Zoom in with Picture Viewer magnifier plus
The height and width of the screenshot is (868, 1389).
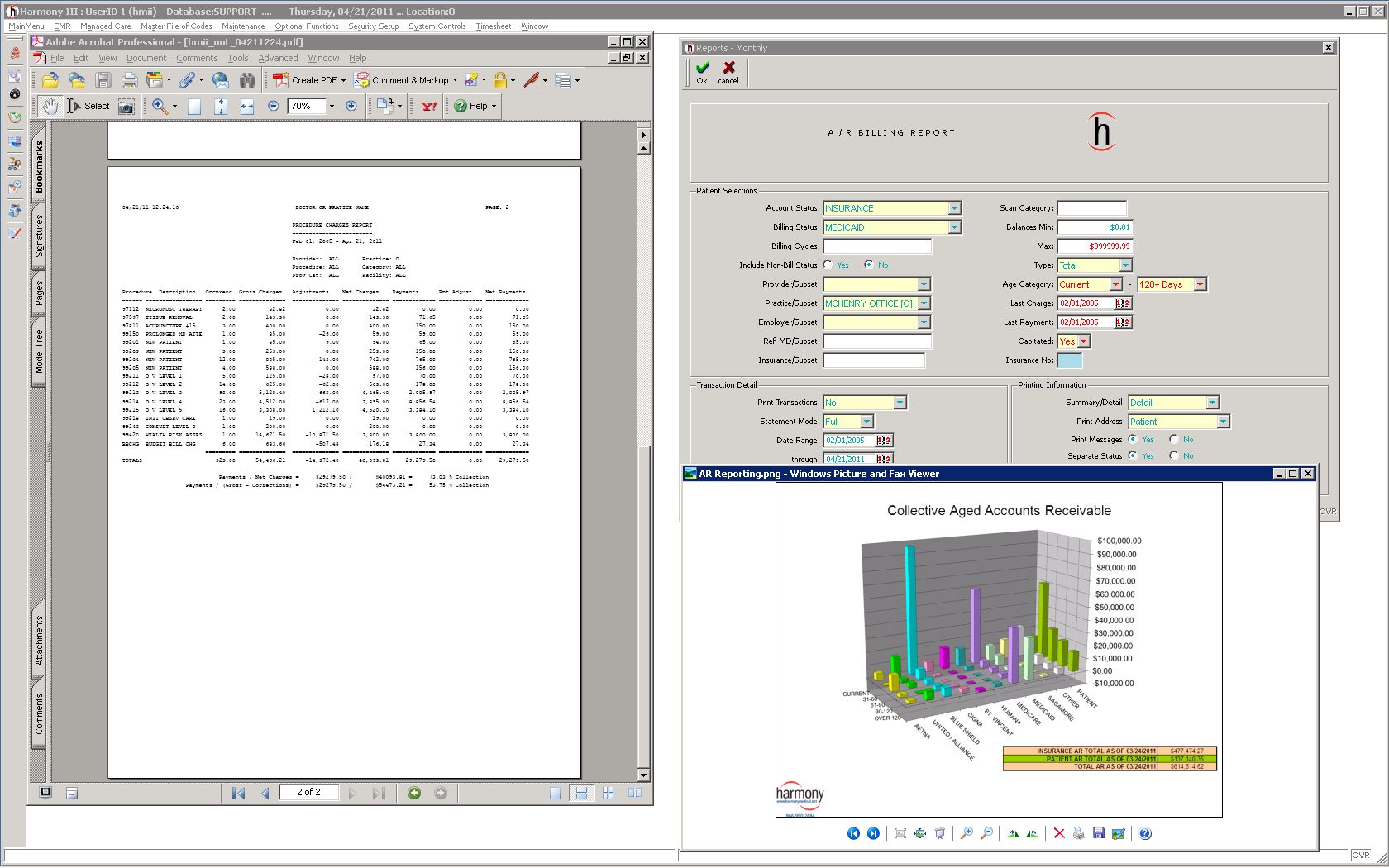(967, 833)
